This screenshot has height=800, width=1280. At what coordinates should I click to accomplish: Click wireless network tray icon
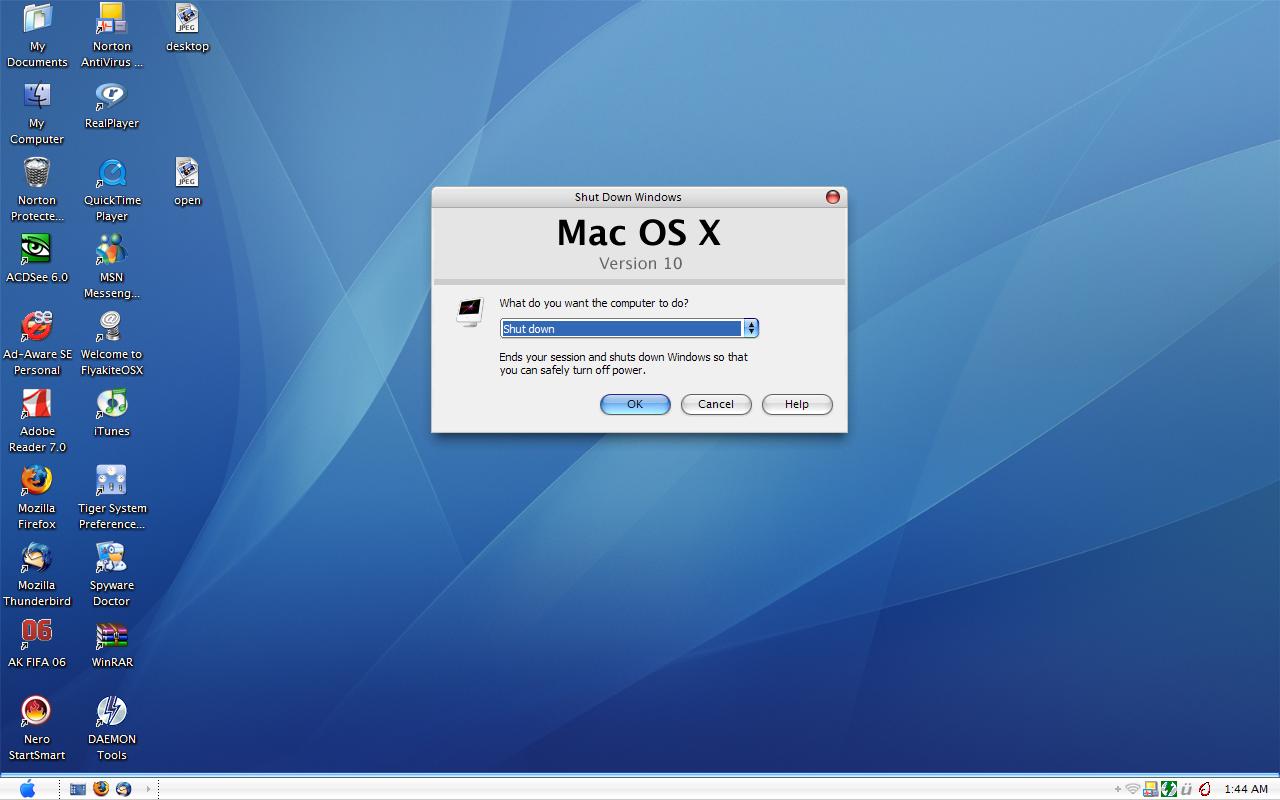point(1133,789)
